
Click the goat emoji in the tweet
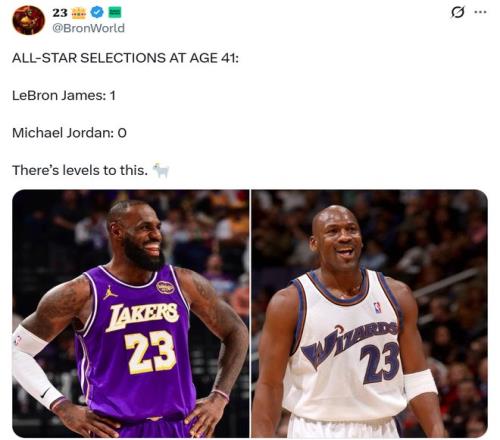(161, 170)
